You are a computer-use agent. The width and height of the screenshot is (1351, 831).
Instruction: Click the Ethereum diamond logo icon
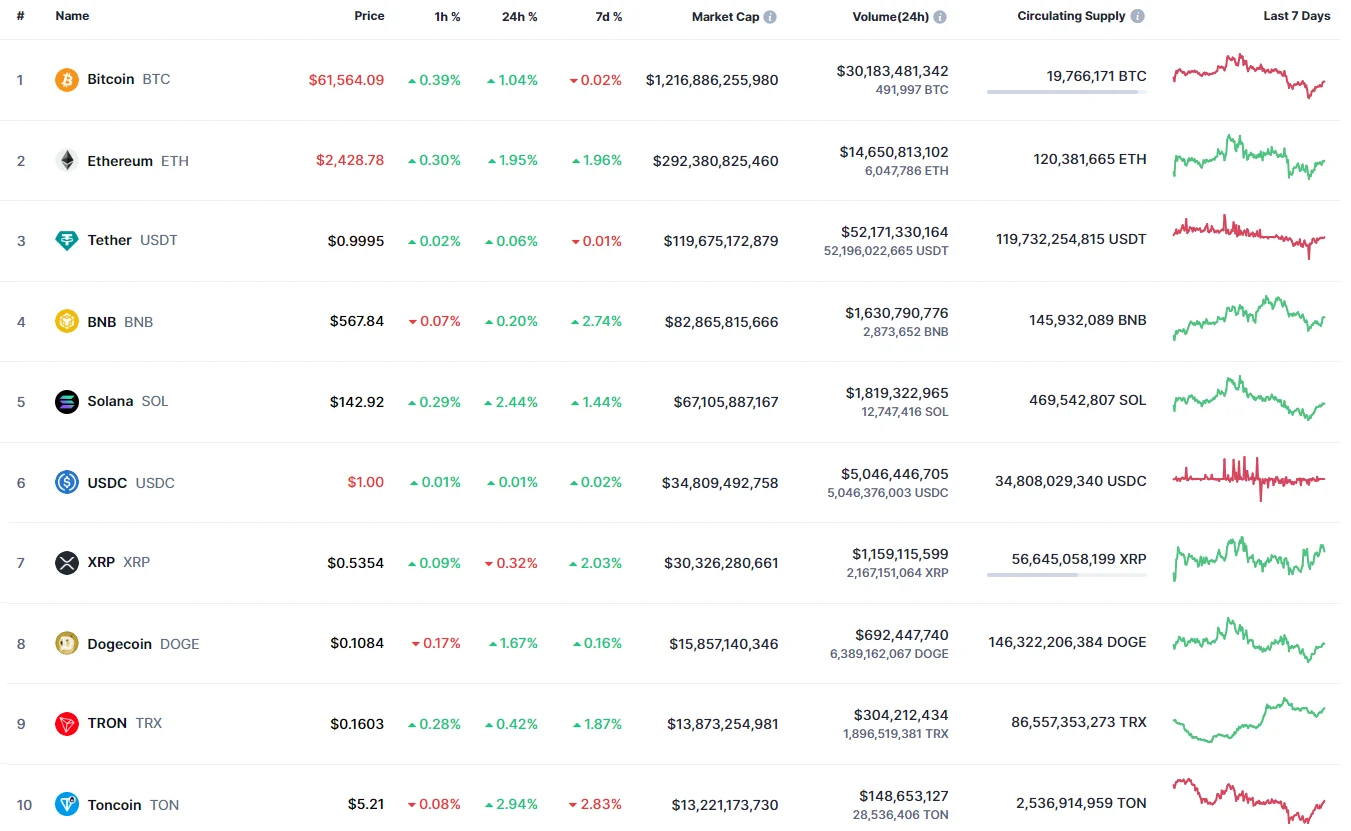[x=67, y=160]
